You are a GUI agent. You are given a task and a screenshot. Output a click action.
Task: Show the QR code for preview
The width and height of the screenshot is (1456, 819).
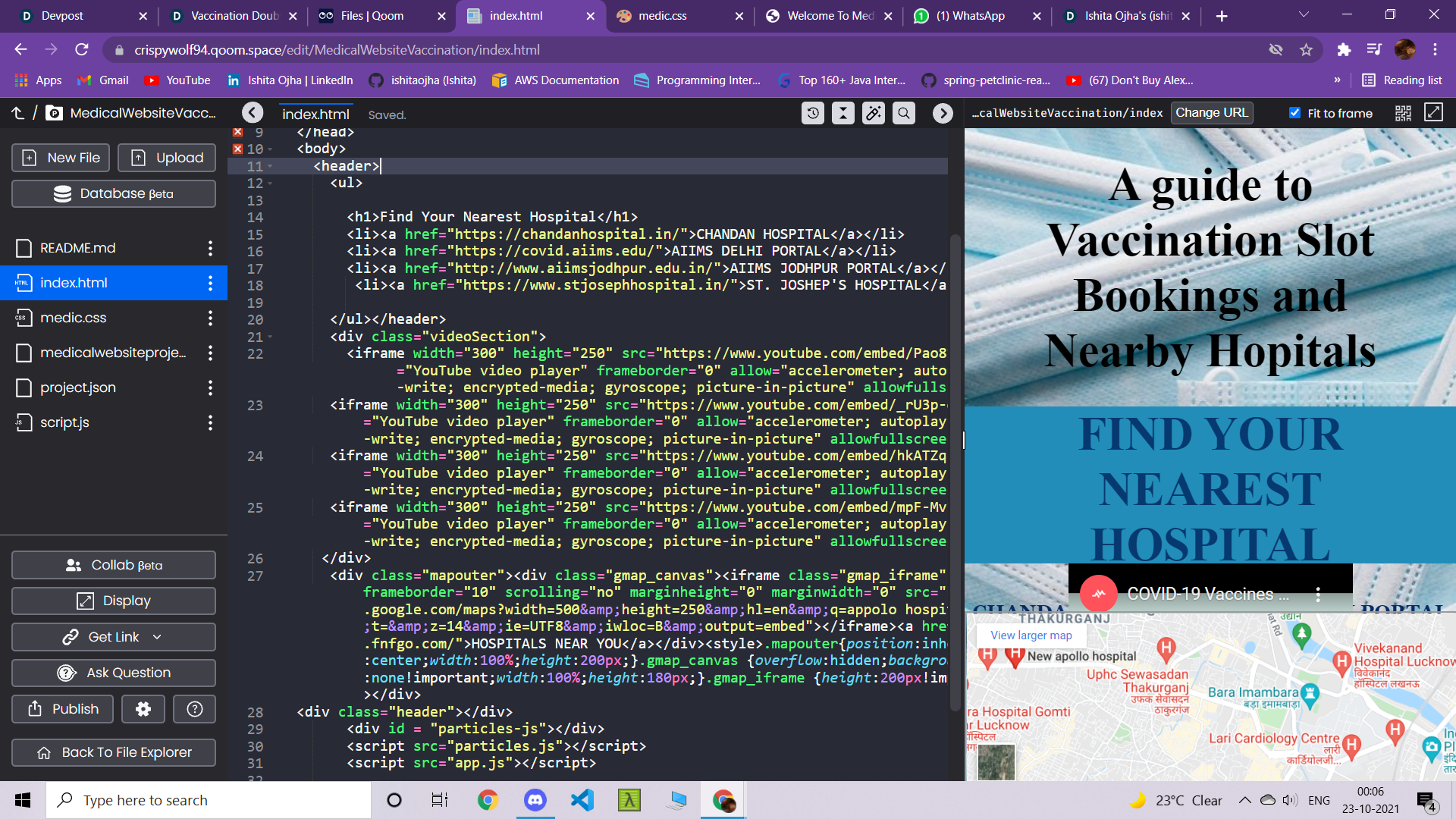(x=1403, y=113)
